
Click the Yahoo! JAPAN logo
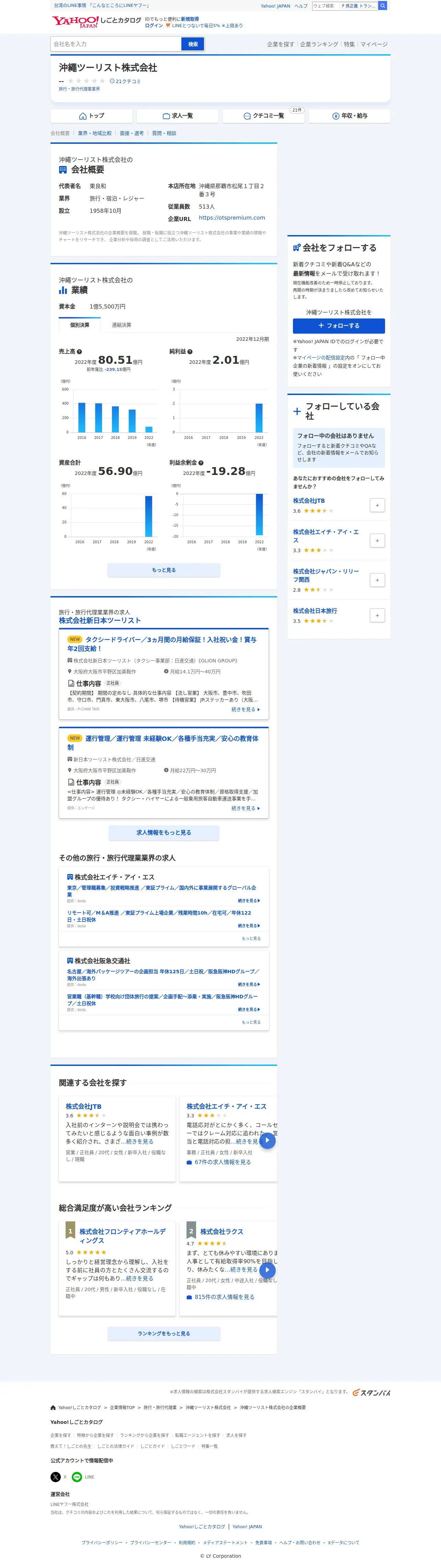tap(75, 22)
